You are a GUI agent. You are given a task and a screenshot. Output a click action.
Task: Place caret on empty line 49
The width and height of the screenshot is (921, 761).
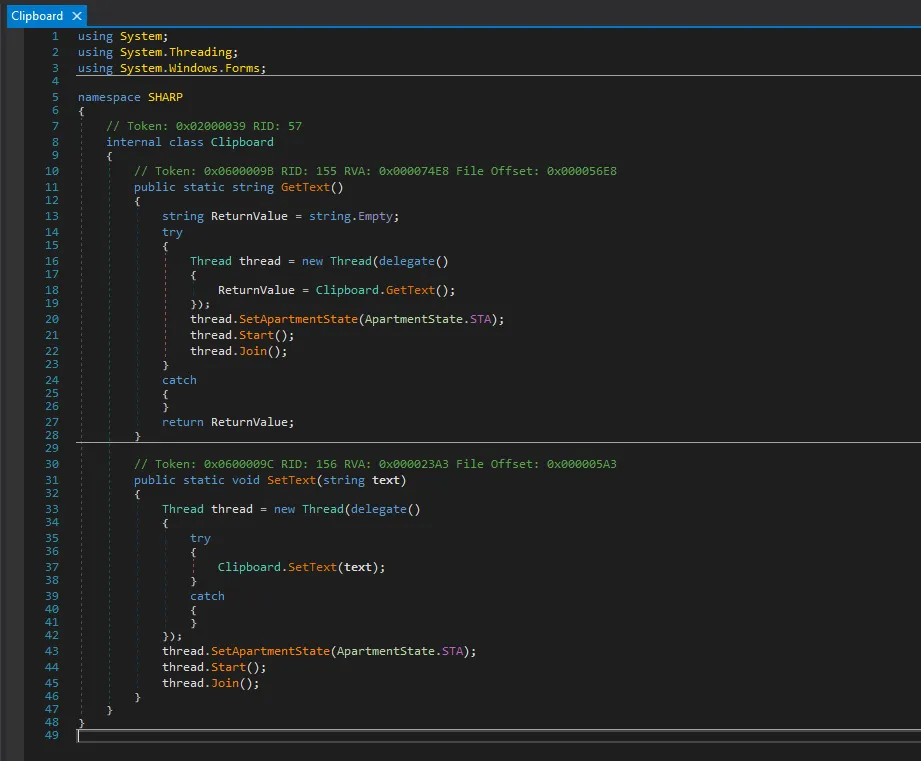[x=200, y=735]
